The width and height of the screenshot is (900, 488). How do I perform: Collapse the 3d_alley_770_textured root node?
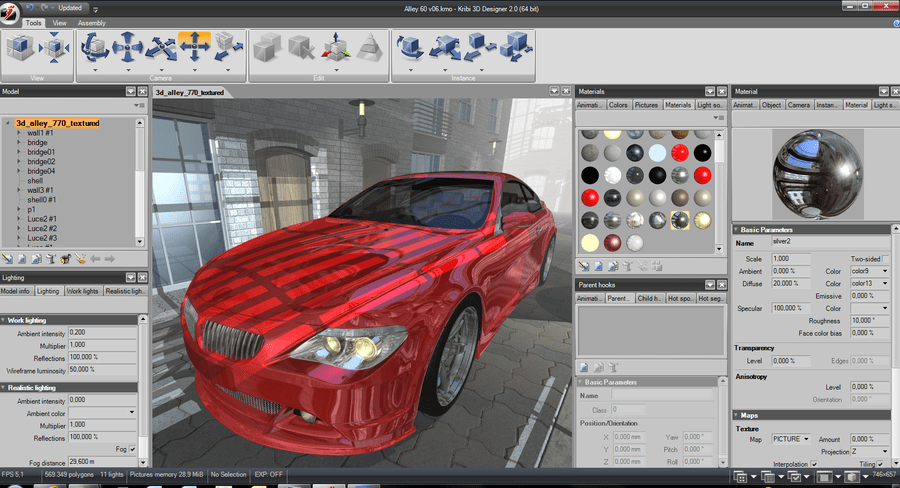pyautogui.click(x=7, y=123)
